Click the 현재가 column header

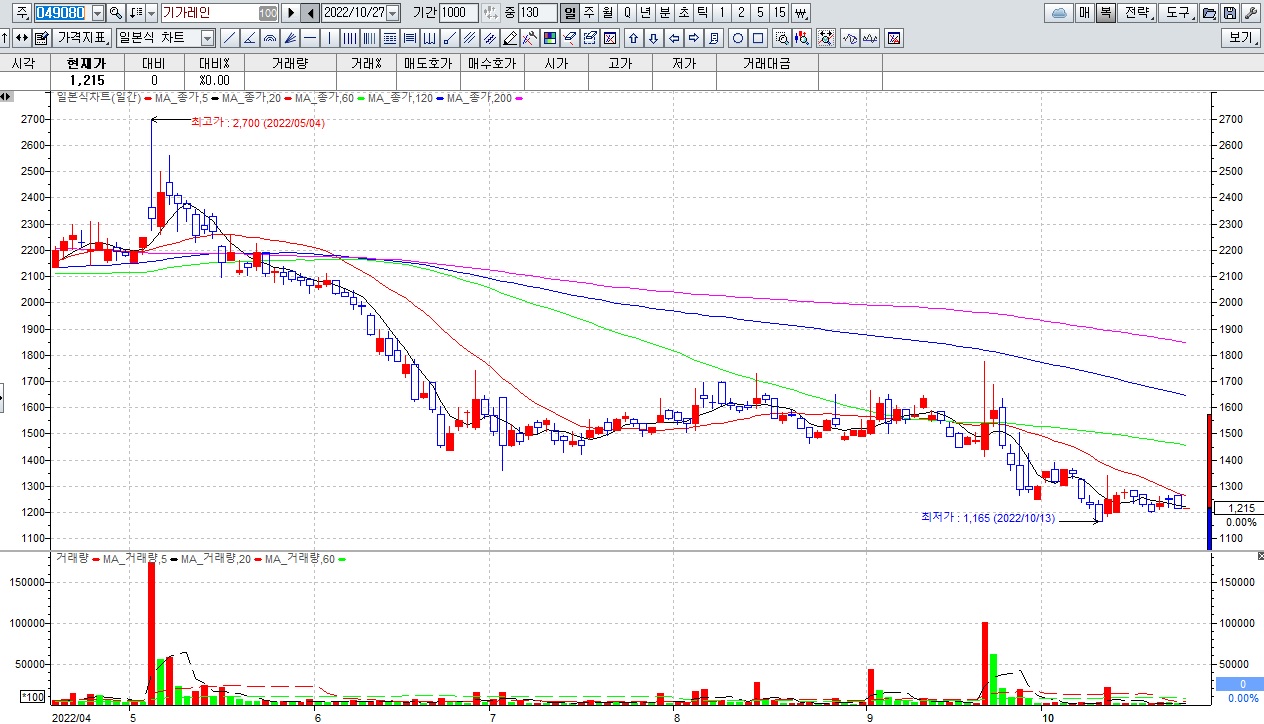point(85,63)
